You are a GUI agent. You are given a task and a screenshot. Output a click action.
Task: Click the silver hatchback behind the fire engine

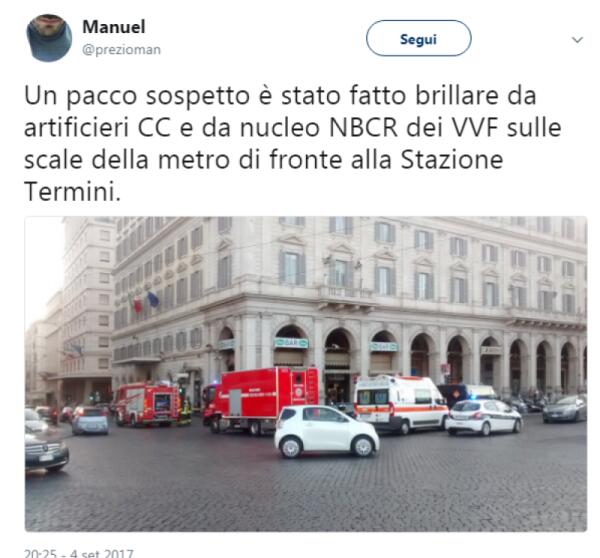[x=90, y=421]
